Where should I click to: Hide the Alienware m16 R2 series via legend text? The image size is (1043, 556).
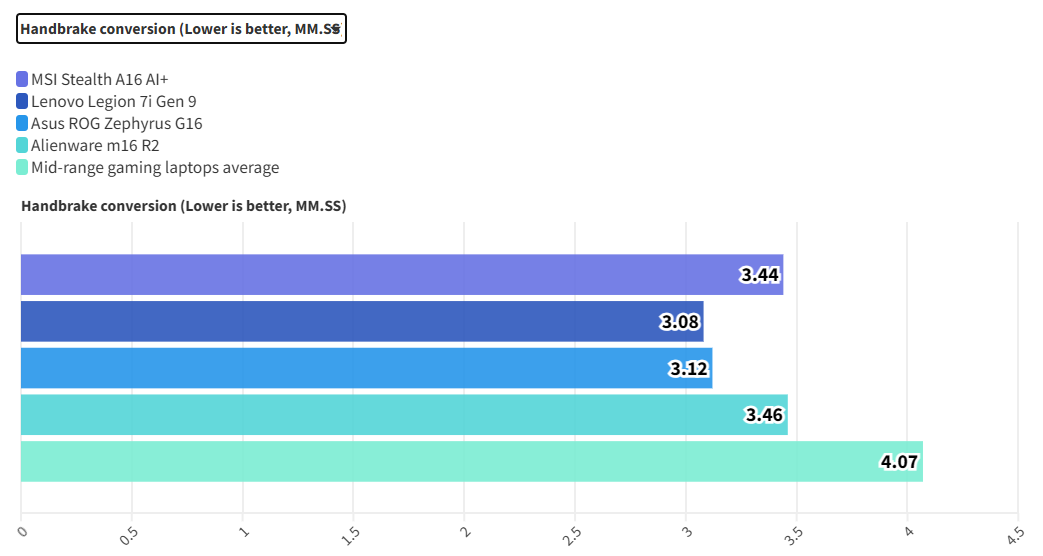(x=95, y=145)
